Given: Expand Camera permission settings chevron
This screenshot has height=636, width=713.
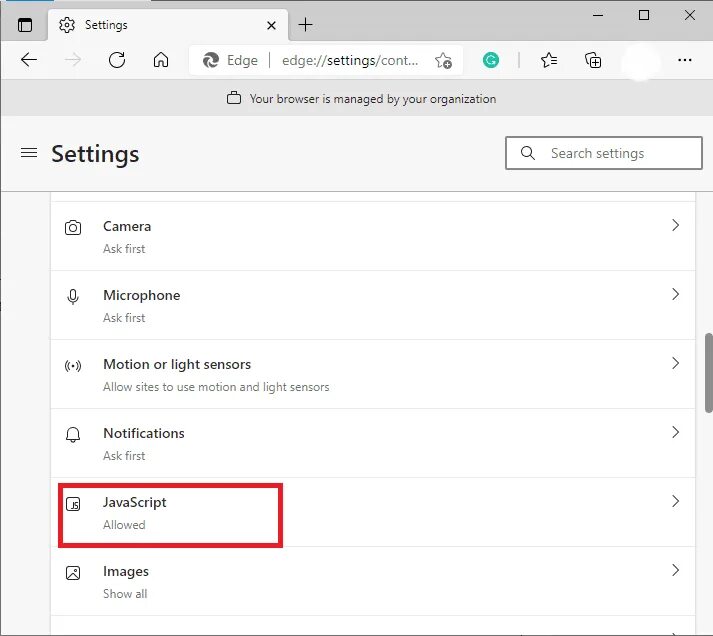Looking at the screenshot, I should pyautogui.click(x=675, y=226).
